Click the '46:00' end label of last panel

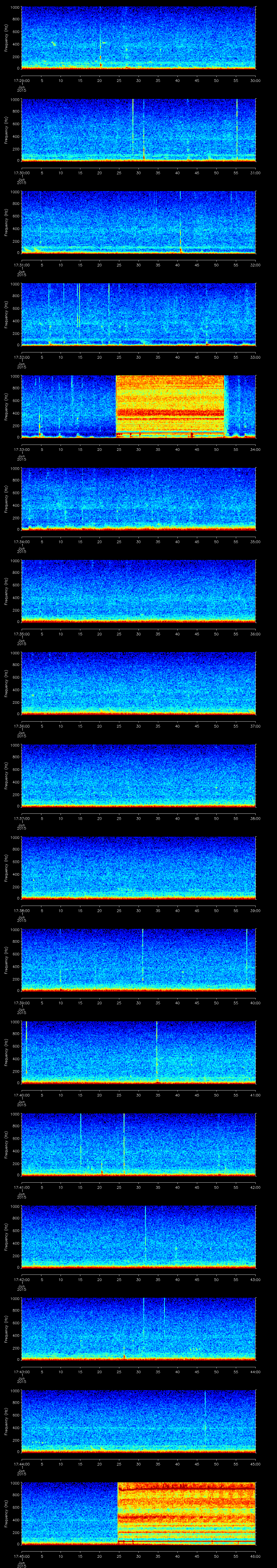tap(255, 1556)
